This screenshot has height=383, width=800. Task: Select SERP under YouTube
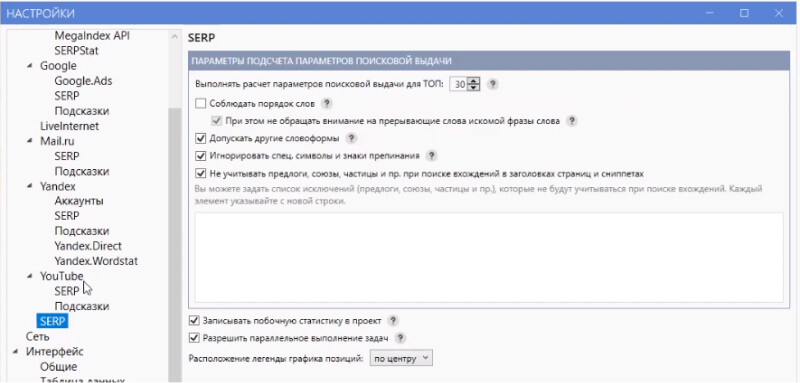coord(67,291)
